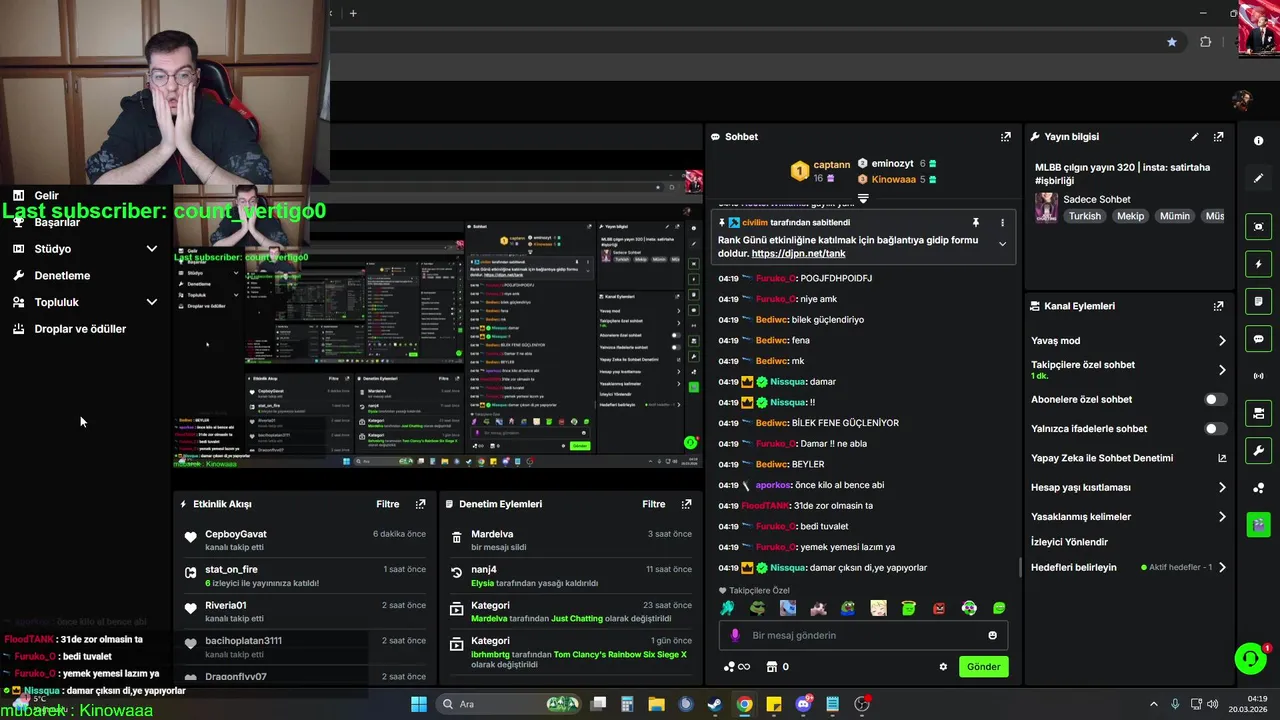Click the wrench quick action icon
1280x720 pixels.
point(1258,451)
